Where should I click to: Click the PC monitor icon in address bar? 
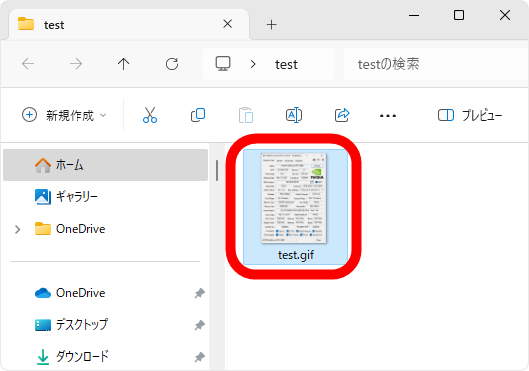pos(223,63)
